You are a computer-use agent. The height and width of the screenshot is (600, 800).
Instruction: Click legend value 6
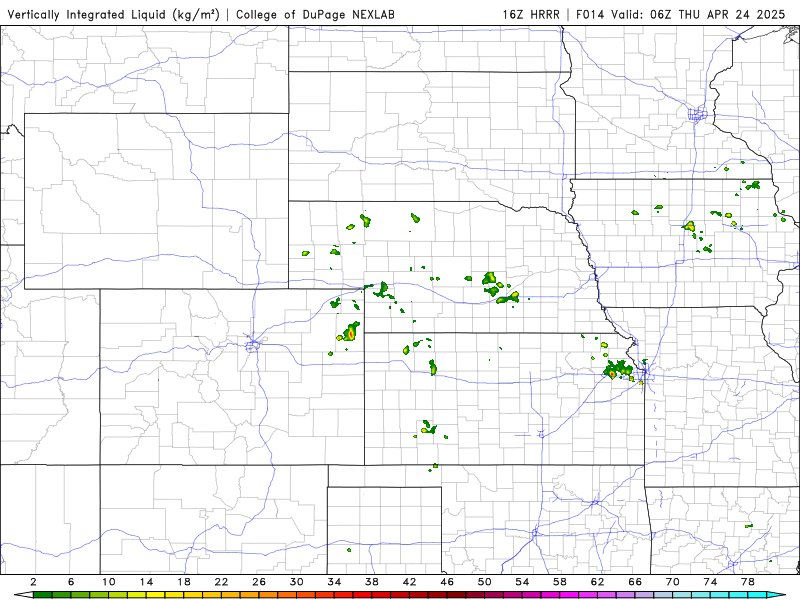click(x=71, y=582)
